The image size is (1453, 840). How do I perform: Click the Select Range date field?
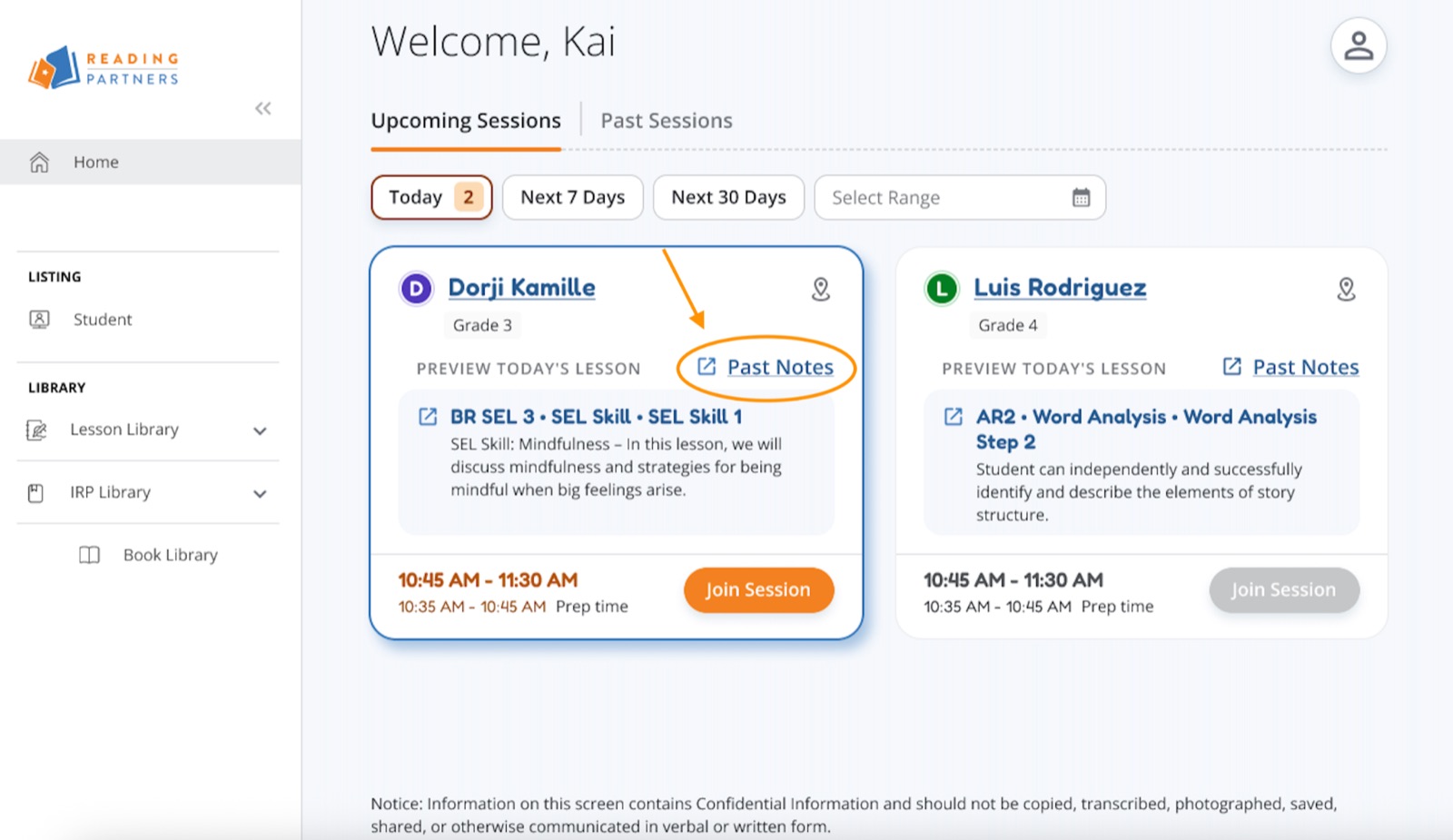(x=960, y=197)
